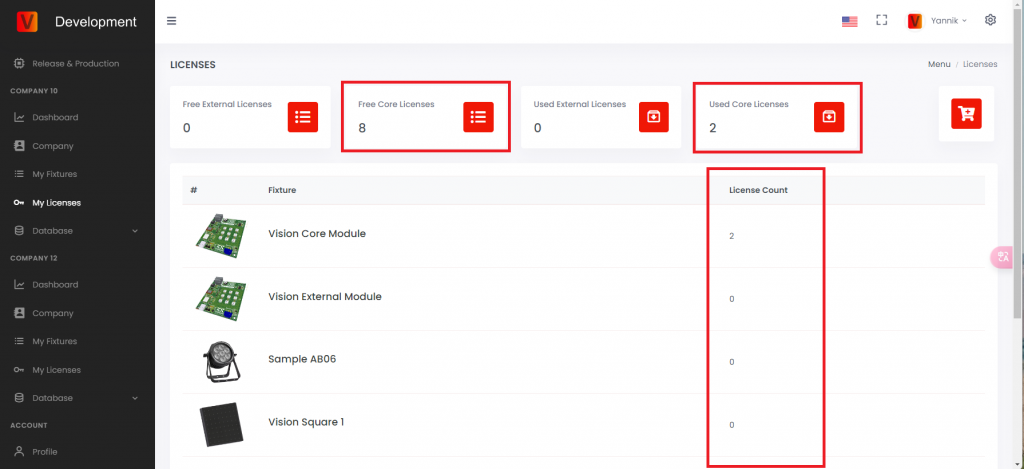Open Profile in the Account section
Screen dimensions: 1024x469
click(x=45, y=451)
